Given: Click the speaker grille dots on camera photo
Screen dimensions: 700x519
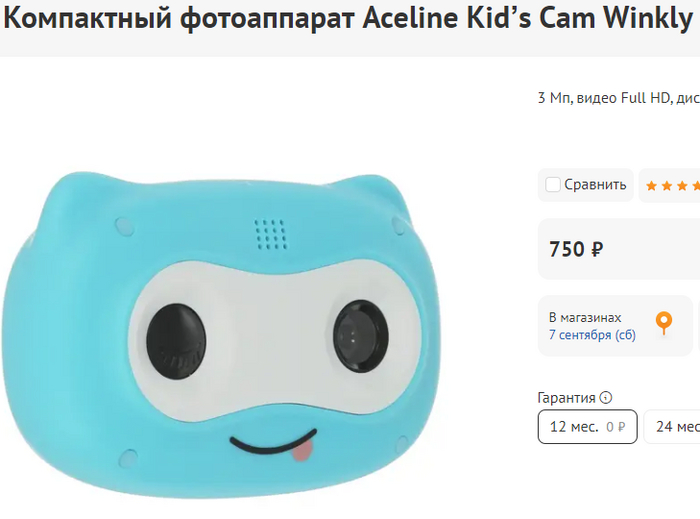Looking at the screenshot, I should point(271,234).
